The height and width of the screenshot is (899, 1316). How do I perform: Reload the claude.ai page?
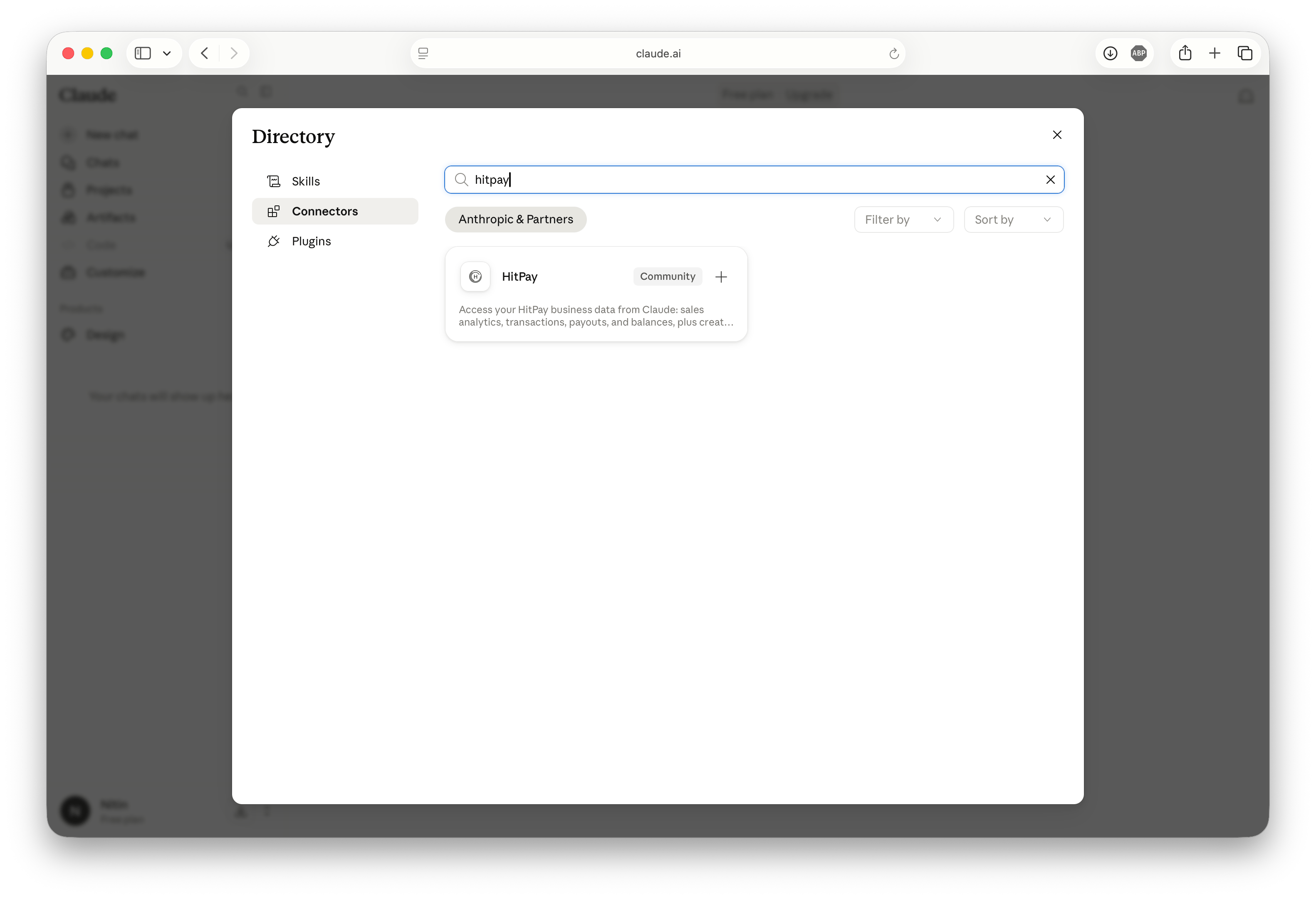coord(893,53)
